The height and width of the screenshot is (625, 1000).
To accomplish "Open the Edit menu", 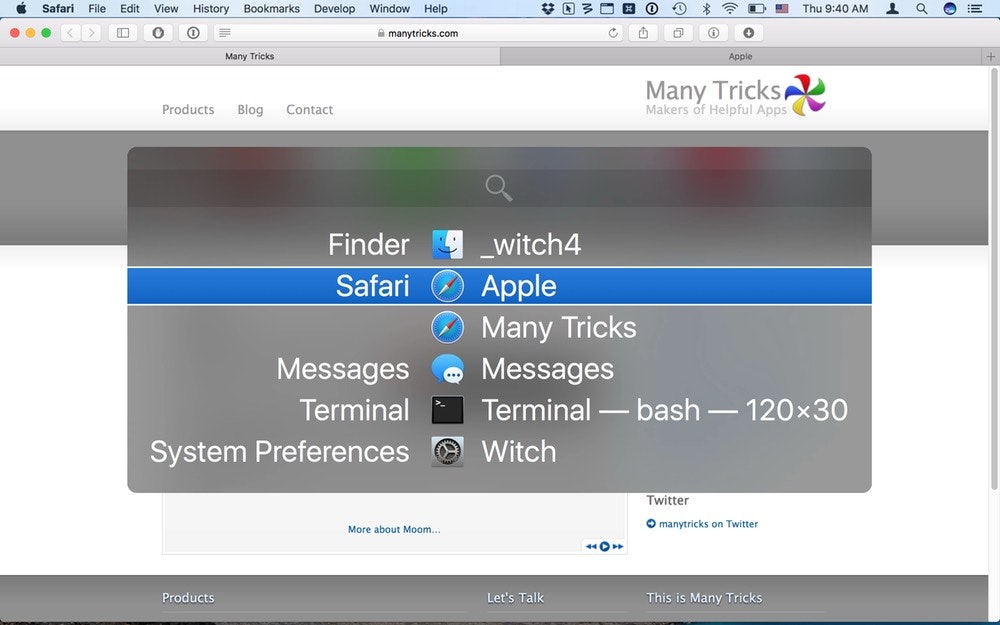I will (x=129, y=8).
